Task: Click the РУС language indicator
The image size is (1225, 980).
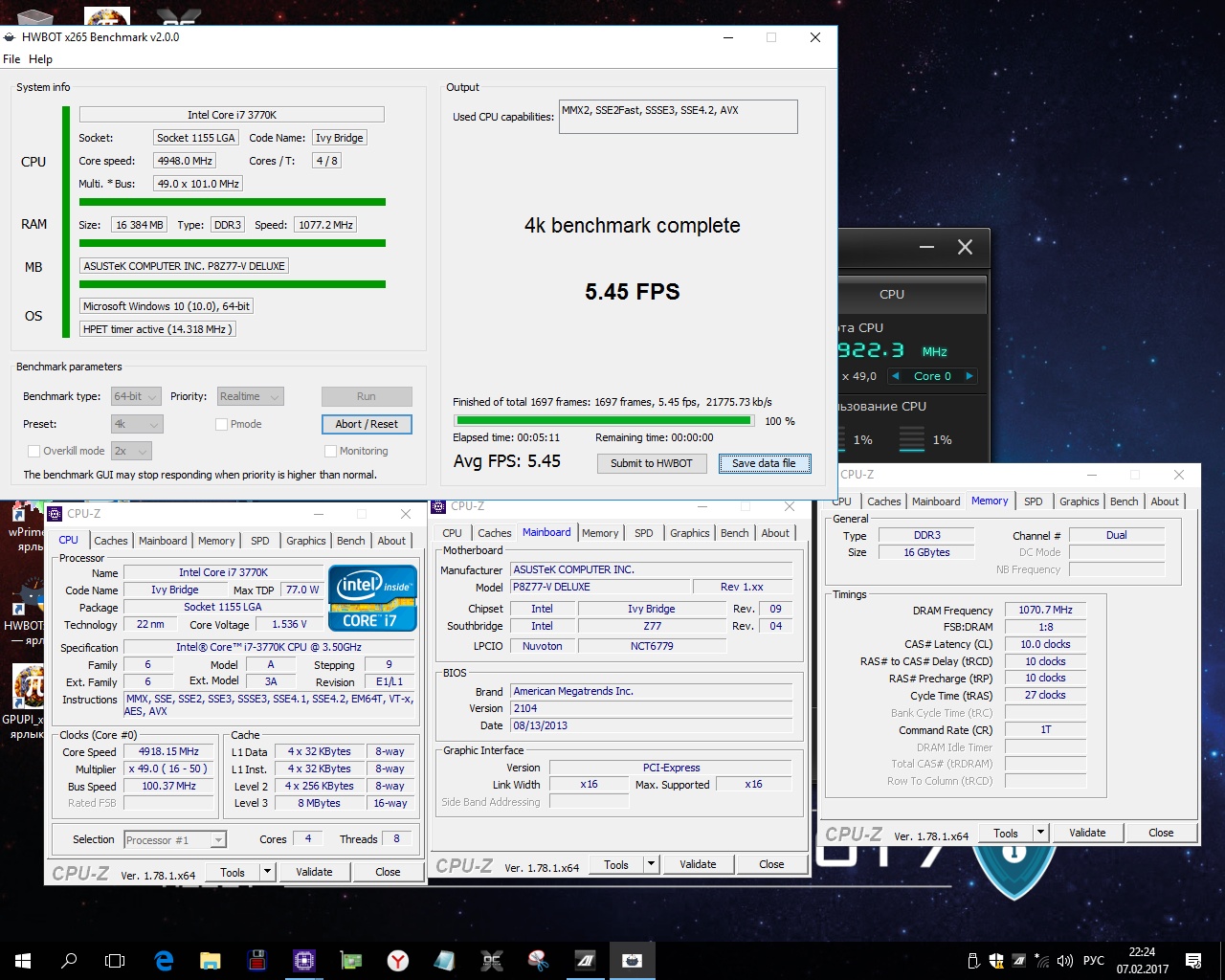Action: (1093, 961)
